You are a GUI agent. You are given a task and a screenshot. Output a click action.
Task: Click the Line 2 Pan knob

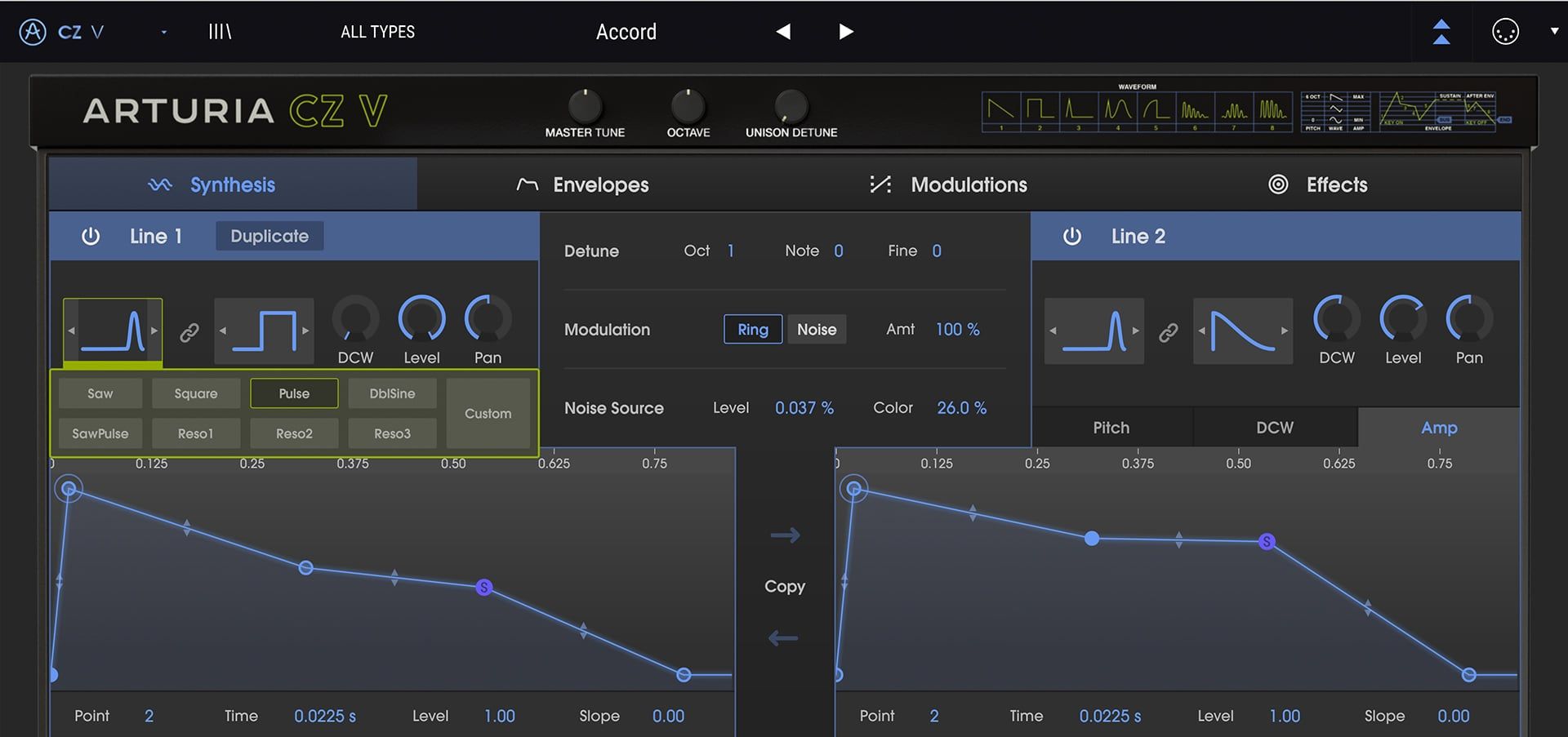coord(1469,319)
